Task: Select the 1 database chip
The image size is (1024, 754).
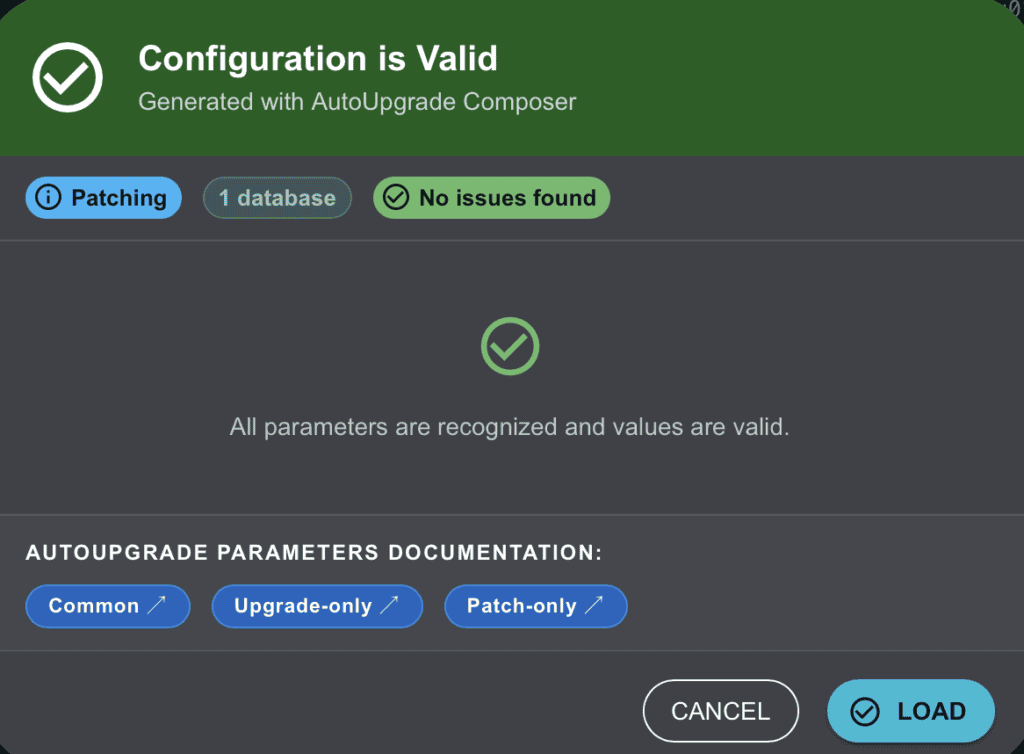Action: pyautogui.click(x=277, y=198)
